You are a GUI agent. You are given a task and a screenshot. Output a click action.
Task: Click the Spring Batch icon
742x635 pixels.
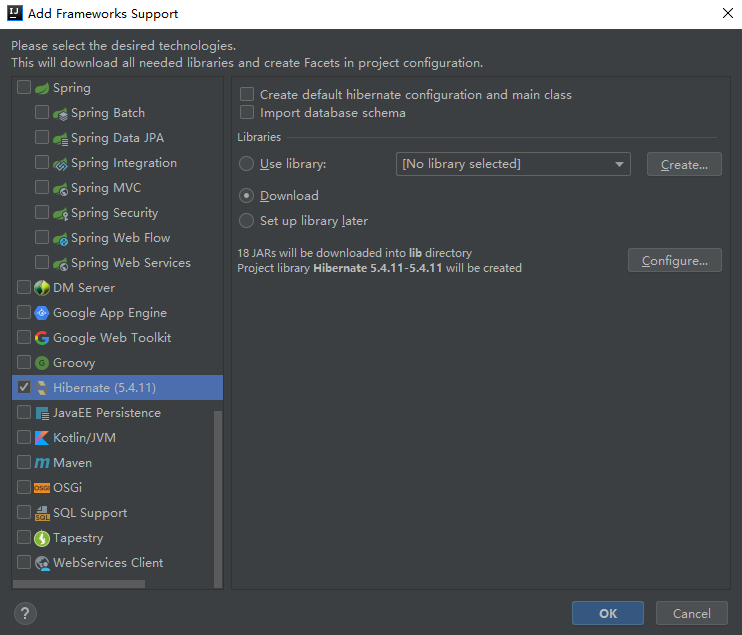pyautogui.click(x=61, y=114)
